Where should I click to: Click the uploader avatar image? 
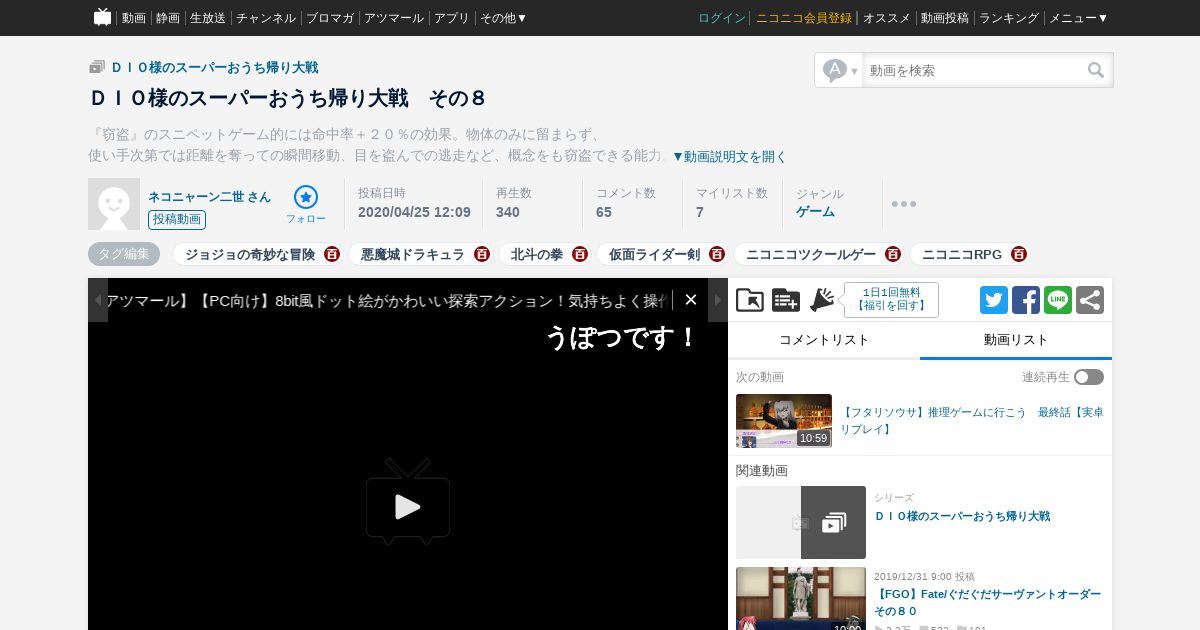114,204
